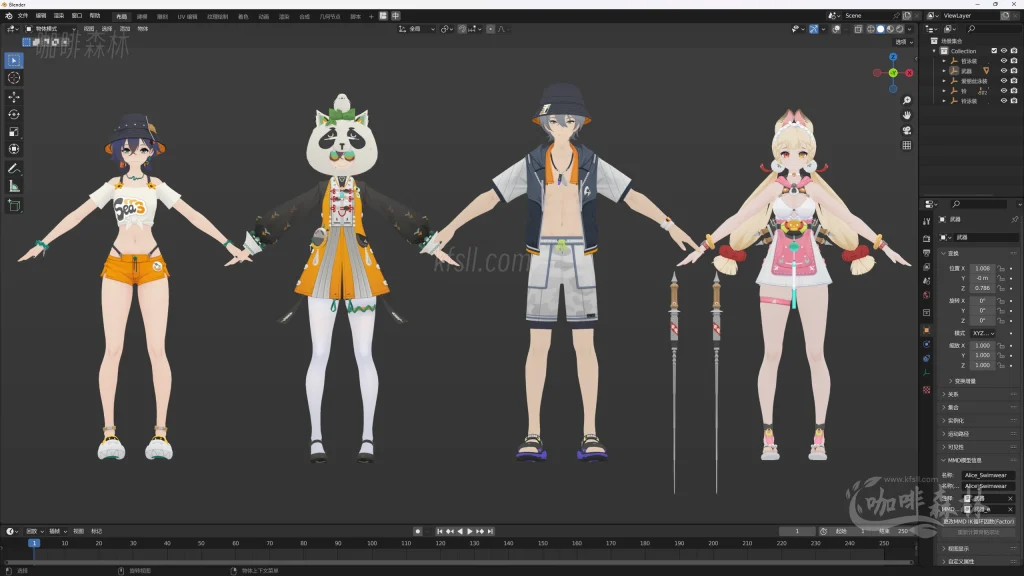Hide the Collection with its eye icon

1004,51
